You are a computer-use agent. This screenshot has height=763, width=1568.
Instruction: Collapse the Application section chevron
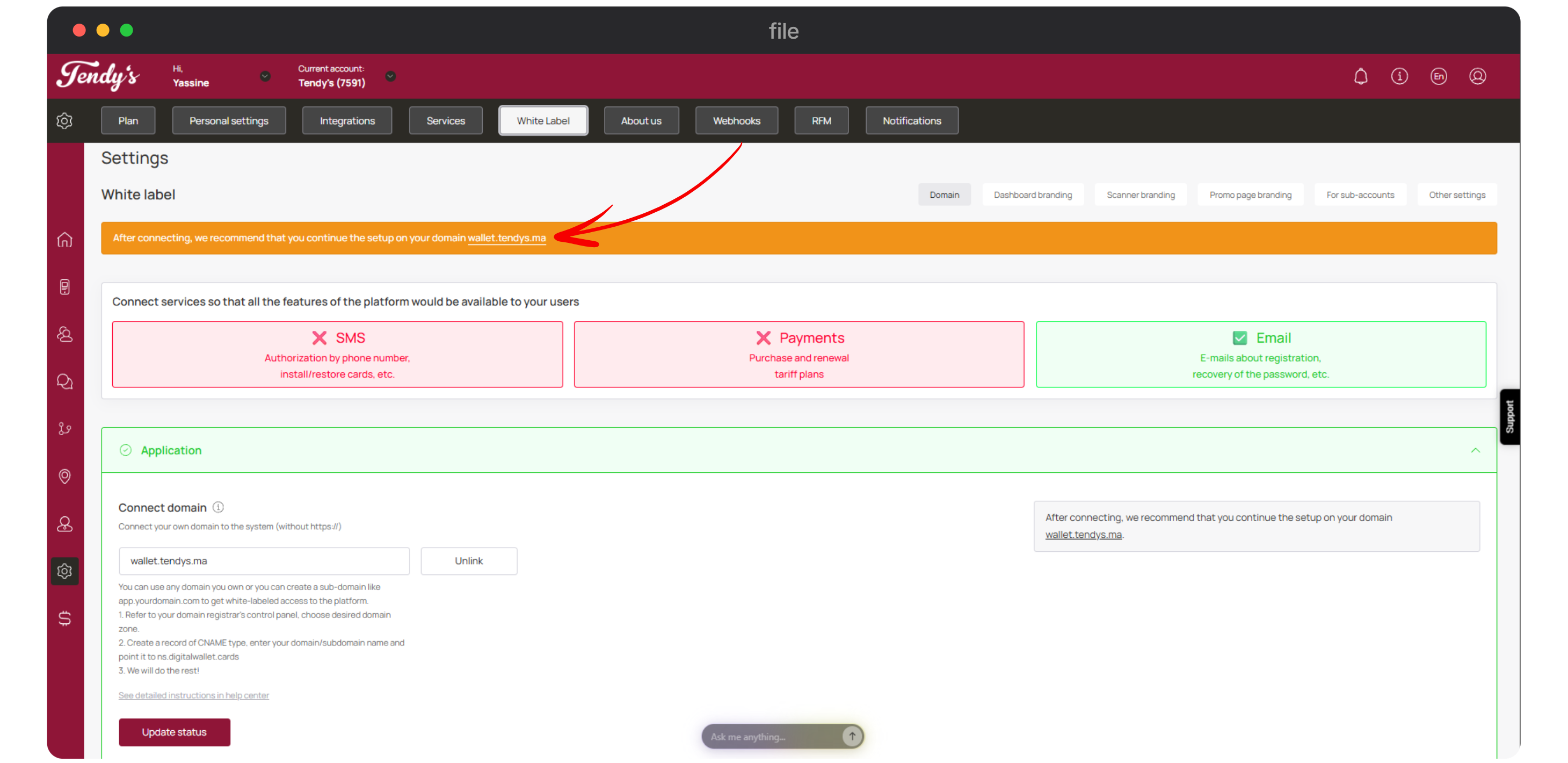point(1475,451)
